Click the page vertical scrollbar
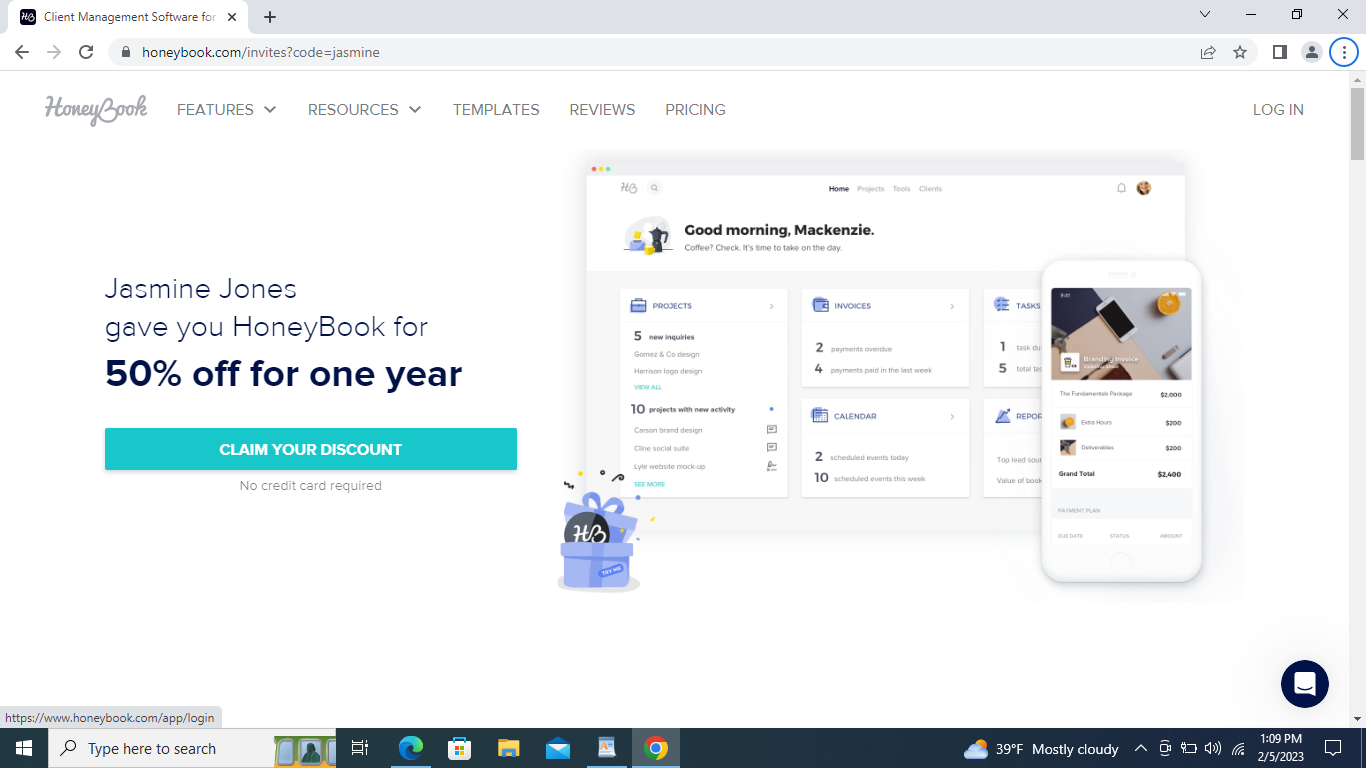 pyautogui.click(x=1357, y=400)
